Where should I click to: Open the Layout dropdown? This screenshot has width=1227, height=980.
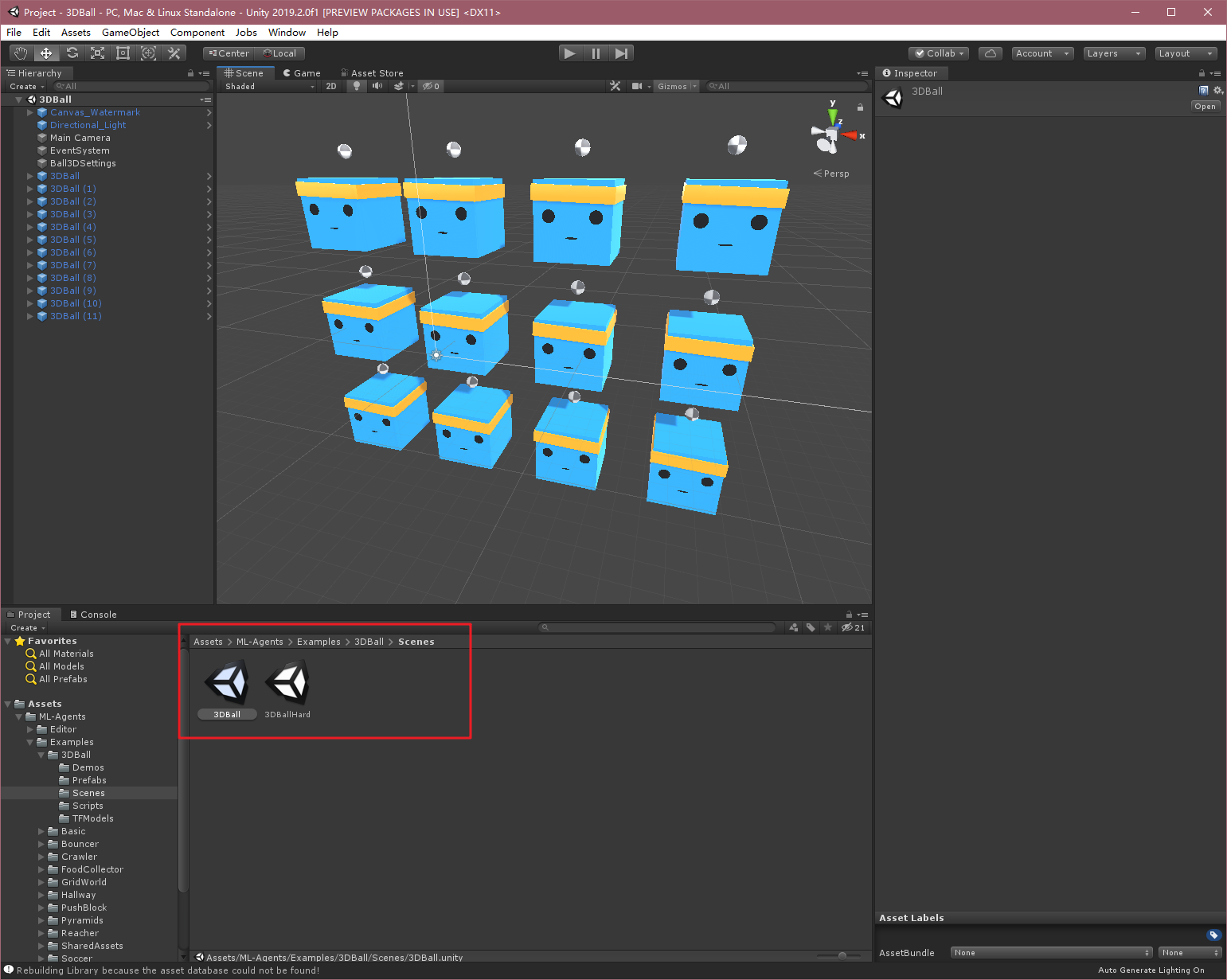(x=1186, y=53)
